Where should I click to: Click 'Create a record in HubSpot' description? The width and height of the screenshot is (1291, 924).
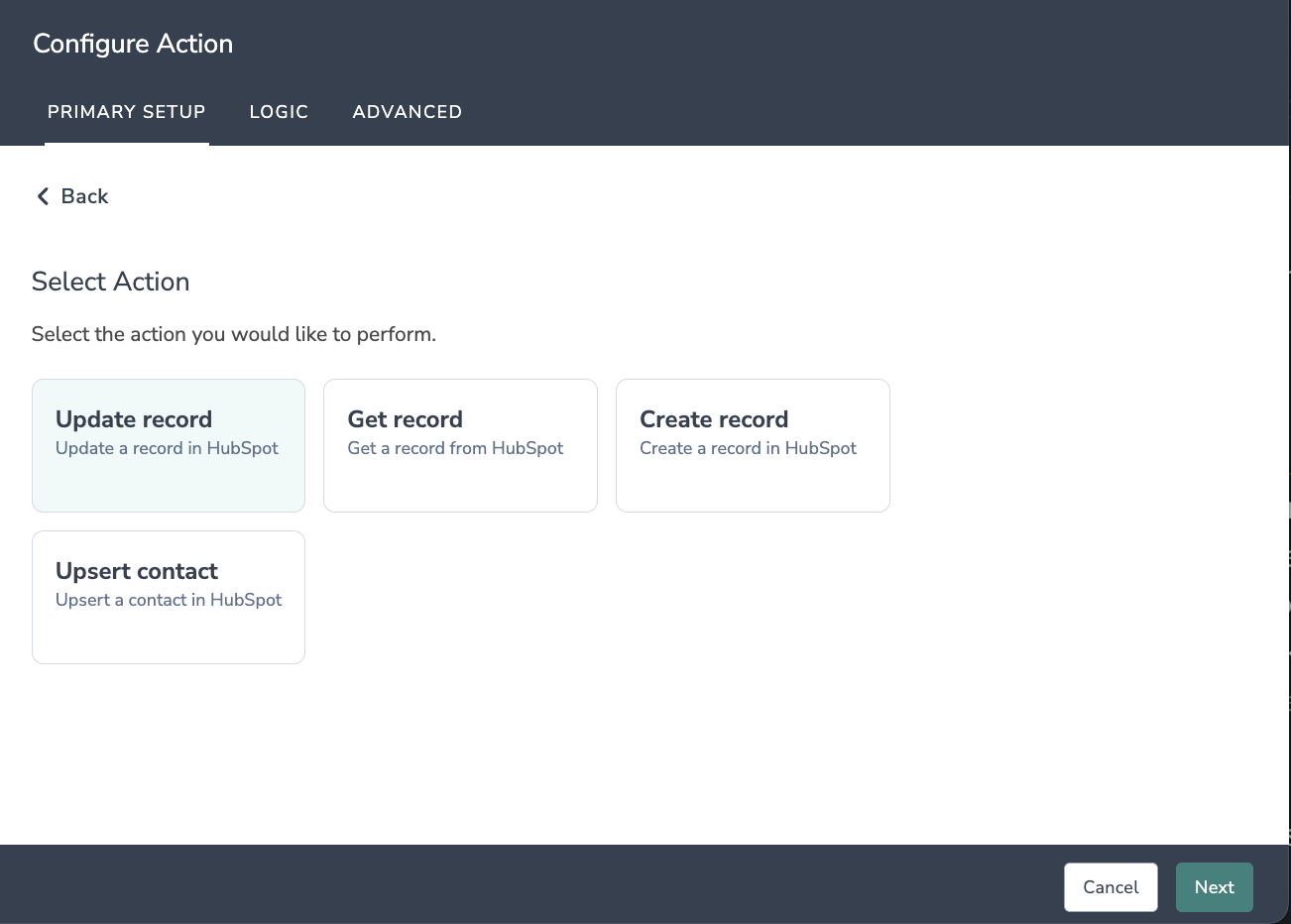(x=748, y=448)
